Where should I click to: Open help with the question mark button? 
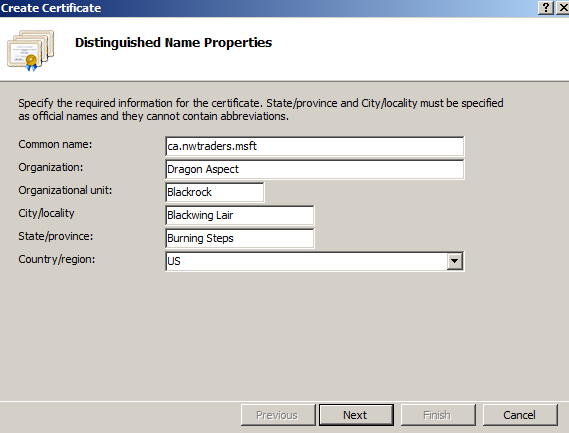coord(545,8)
